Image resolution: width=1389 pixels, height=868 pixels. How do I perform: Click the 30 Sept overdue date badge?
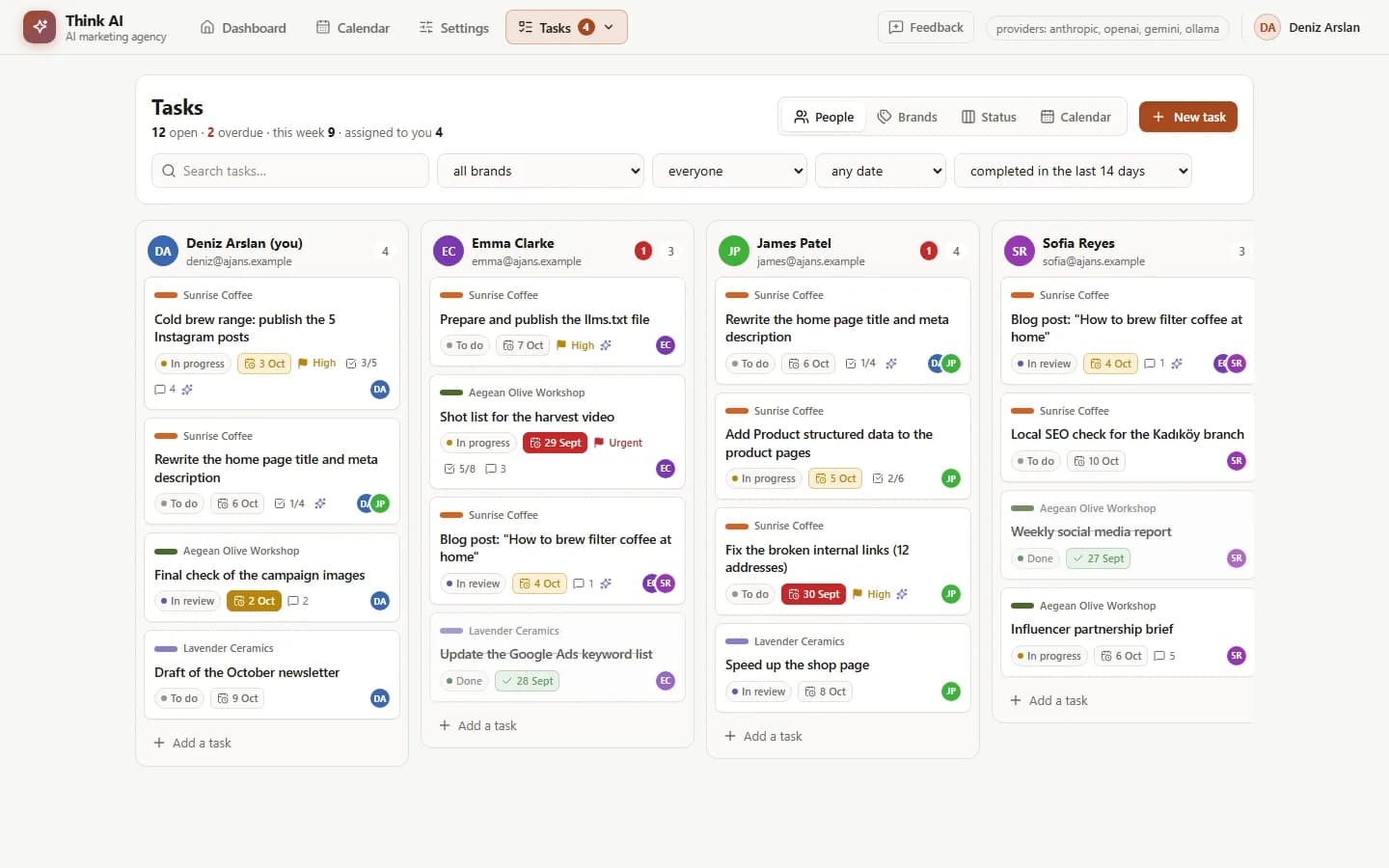[813, 594]
